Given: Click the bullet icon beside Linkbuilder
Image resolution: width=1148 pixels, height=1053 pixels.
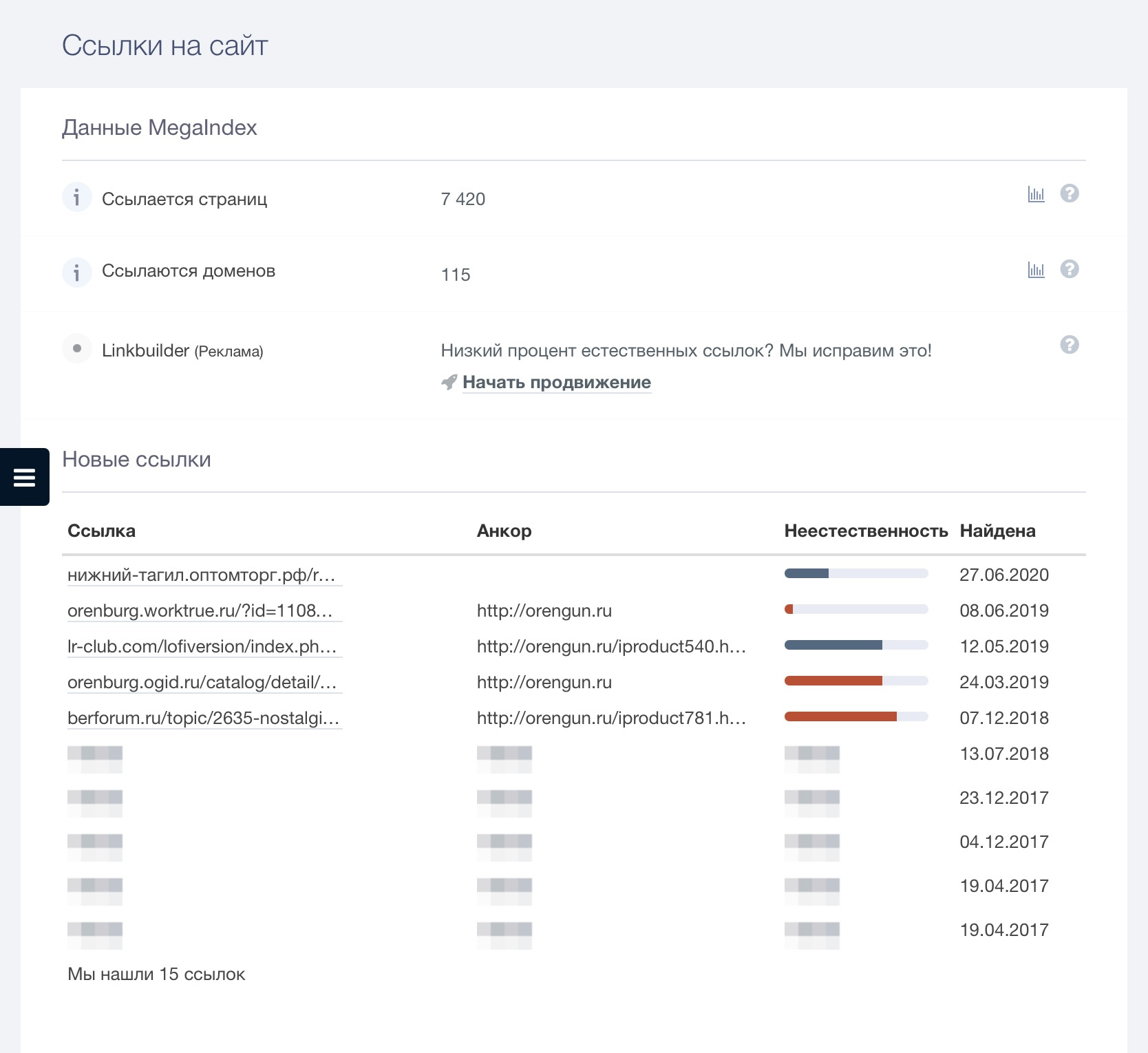Looking at the screenshot, I should pyautogui.click(x=76, y=348).
